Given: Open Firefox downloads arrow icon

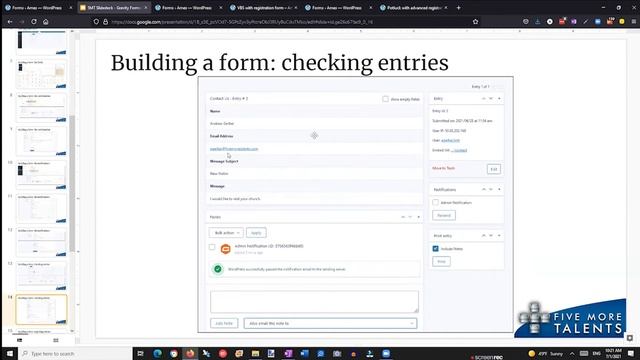Looking at the screenshot, I should [x=538, y=22].
